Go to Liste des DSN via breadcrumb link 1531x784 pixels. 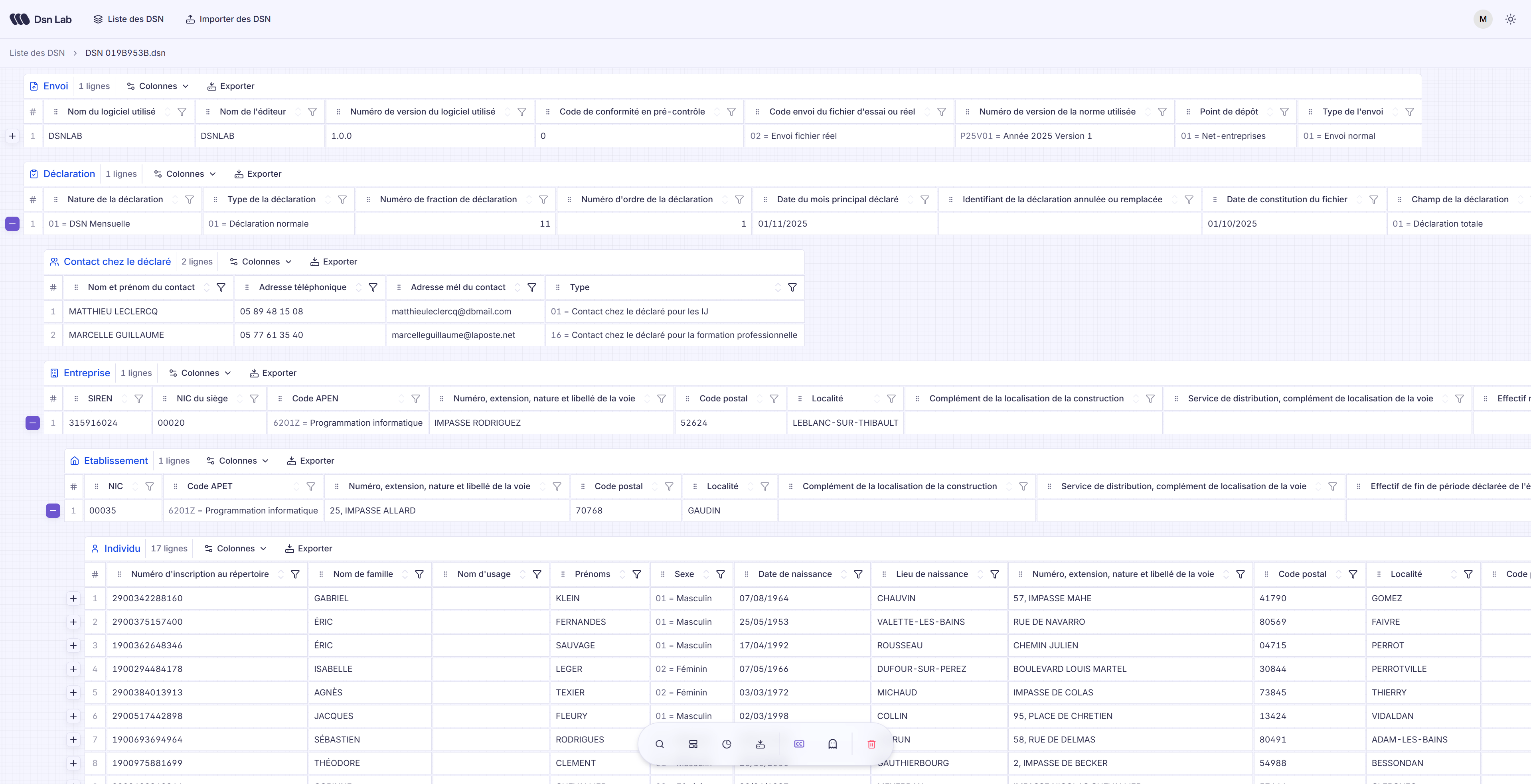click(x=37, y=53)
